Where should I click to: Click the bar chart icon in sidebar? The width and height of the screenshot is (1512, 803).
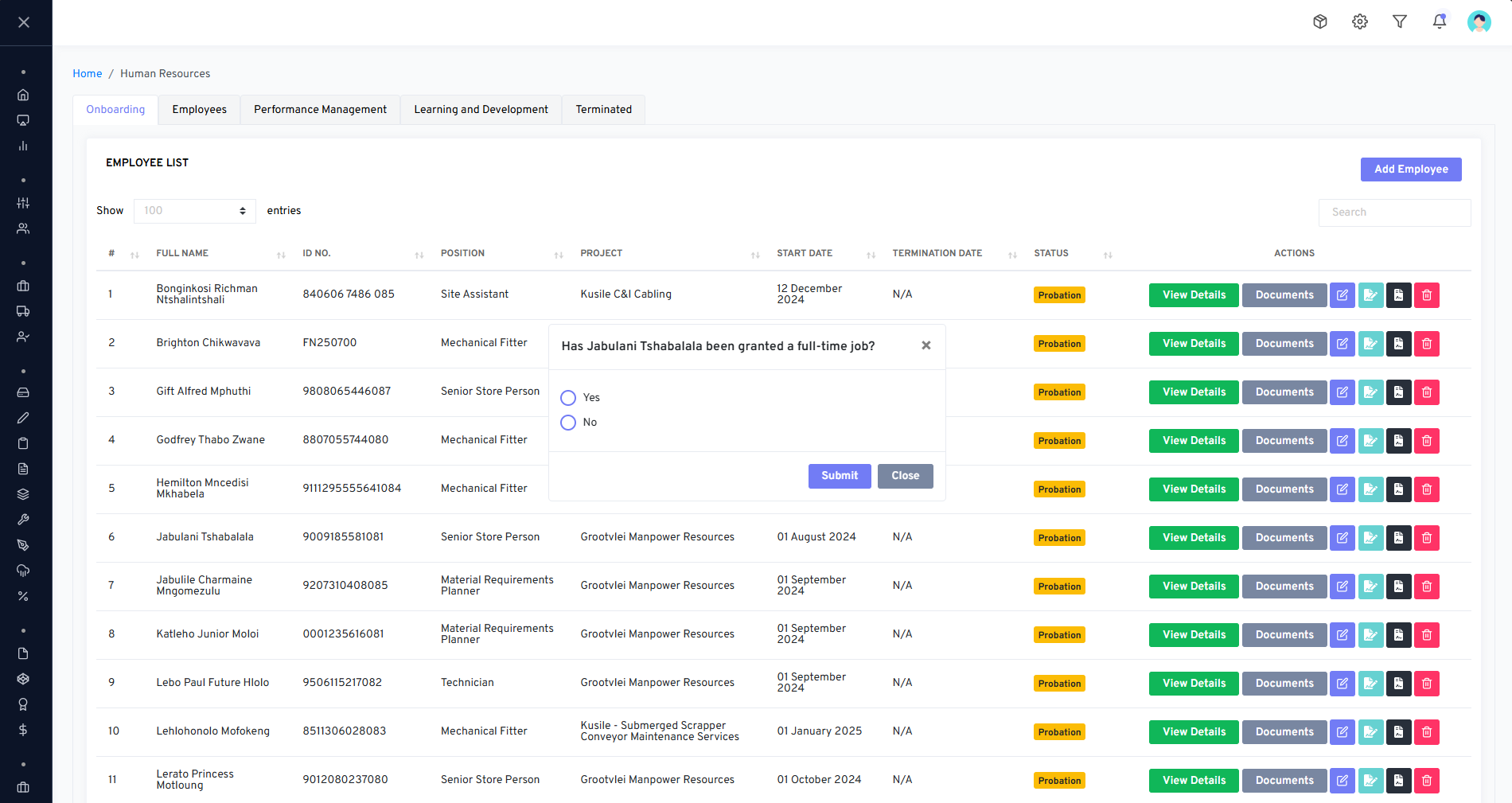pos(23,146)
